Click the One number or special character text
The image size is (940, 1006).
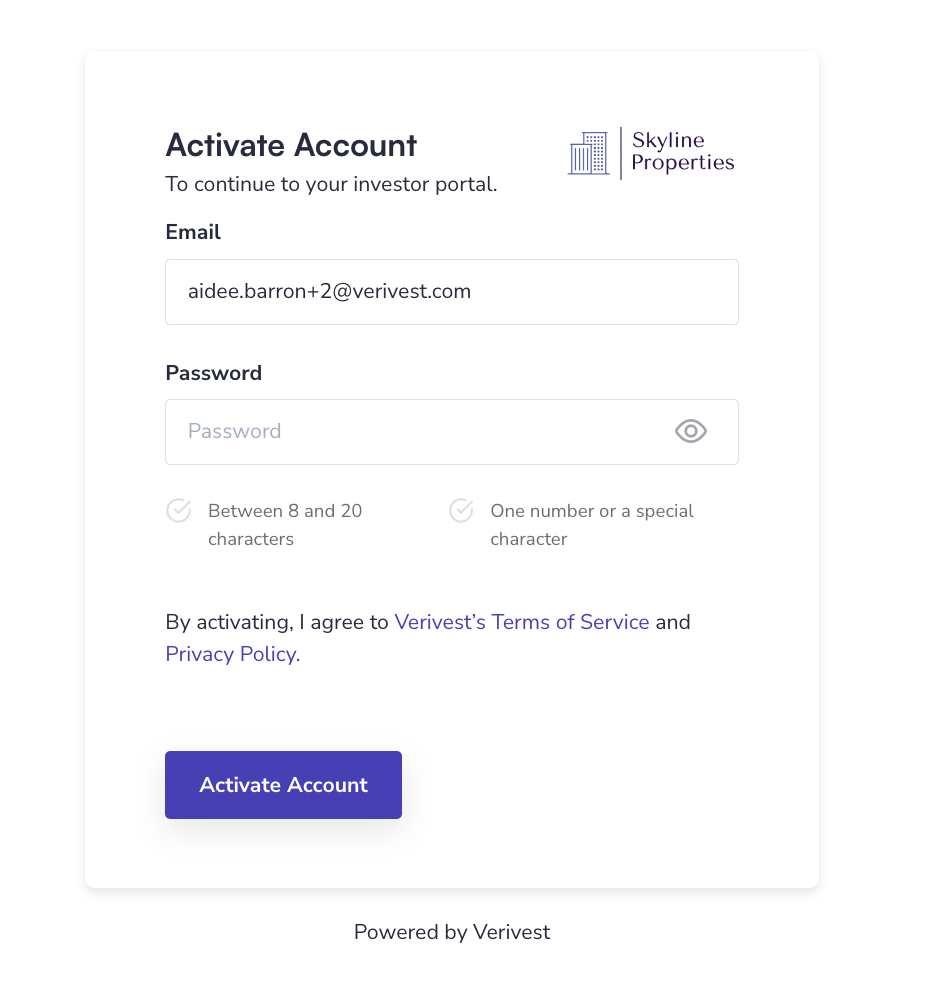pyautogui.click(x=592, y=525)
